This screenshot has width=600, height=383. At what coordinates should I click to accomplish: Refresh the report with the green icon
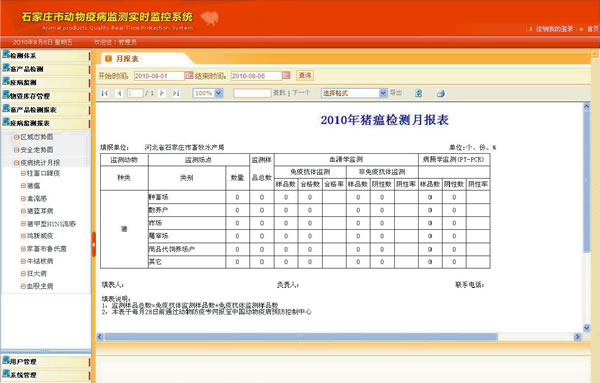click(x=418, y=93)
